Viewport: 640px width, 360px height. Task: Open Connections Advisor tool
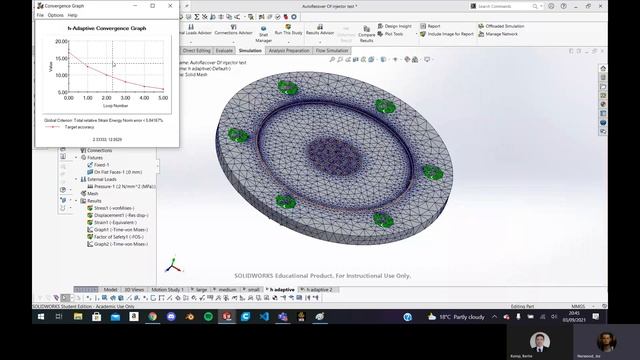233,29
